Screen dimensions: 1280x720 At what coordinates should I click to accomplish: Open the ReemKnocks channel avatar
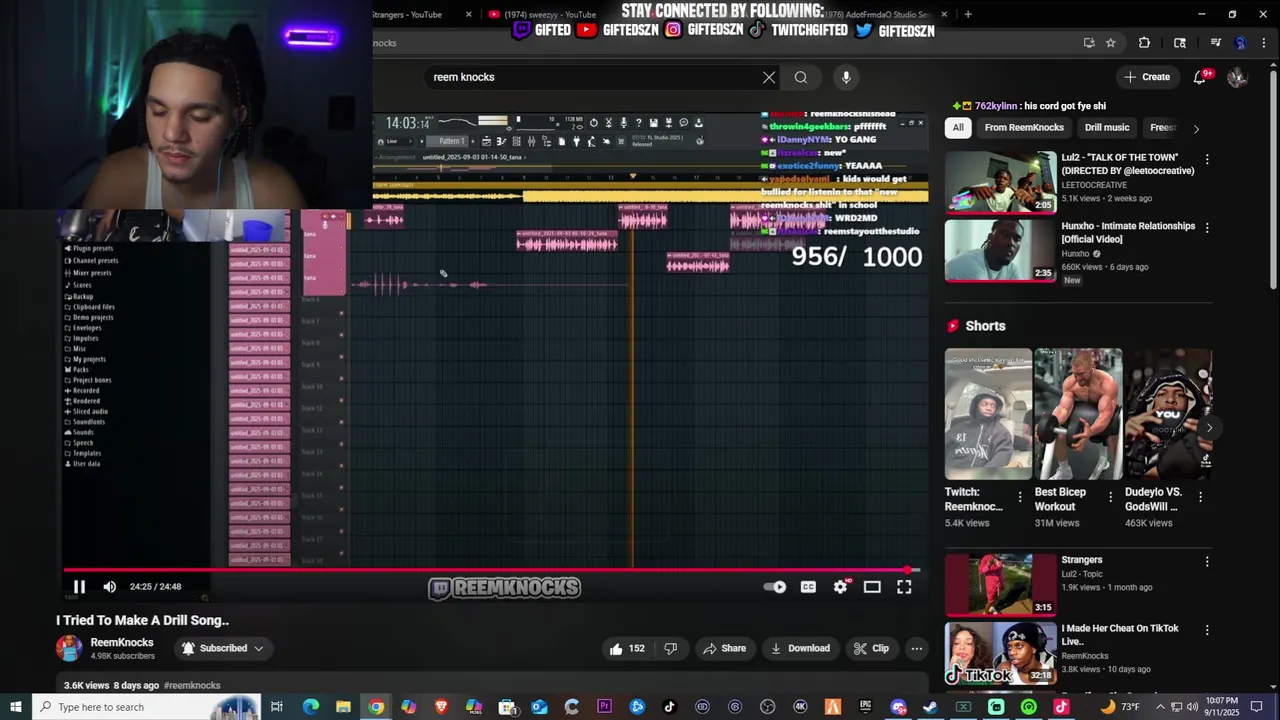point(69,648)
